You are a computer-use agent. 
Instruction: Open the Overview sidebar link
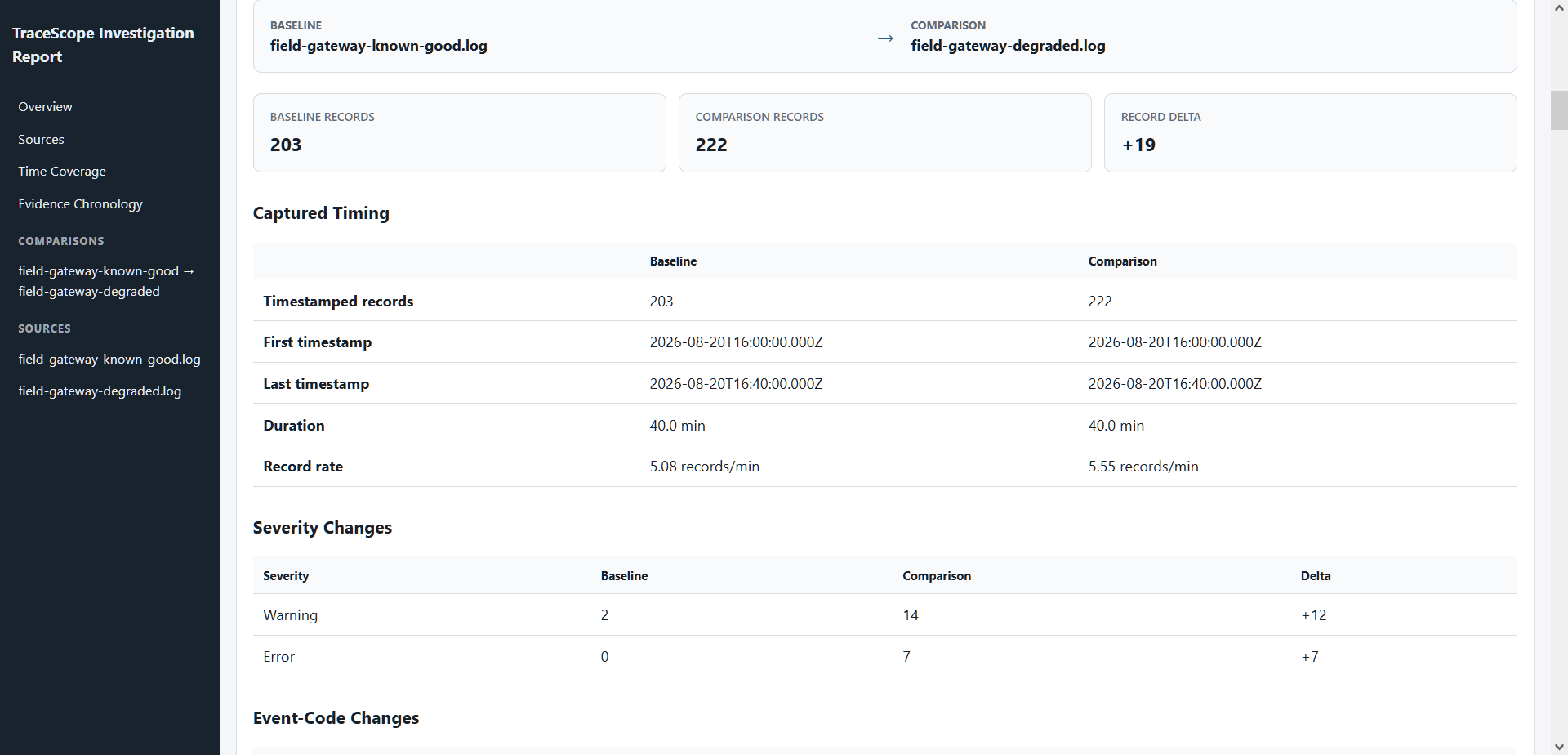(x=45, y=107)
